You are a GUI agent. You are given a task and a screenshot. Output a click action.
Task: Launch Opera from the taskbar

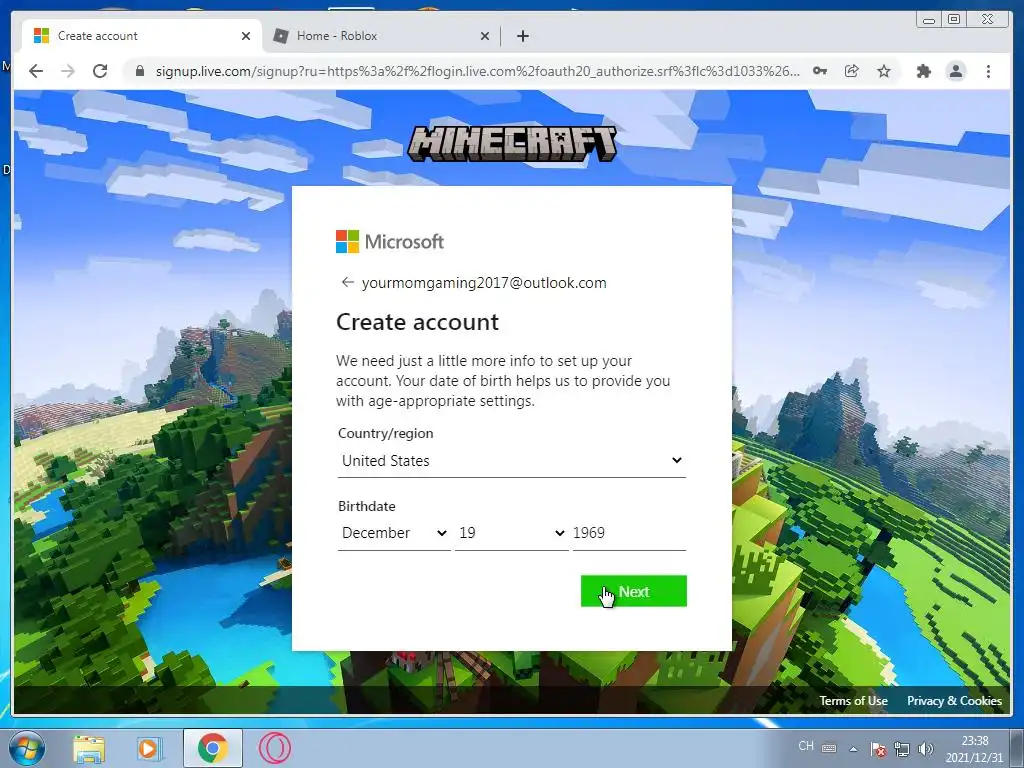click(x=275, y=748)
